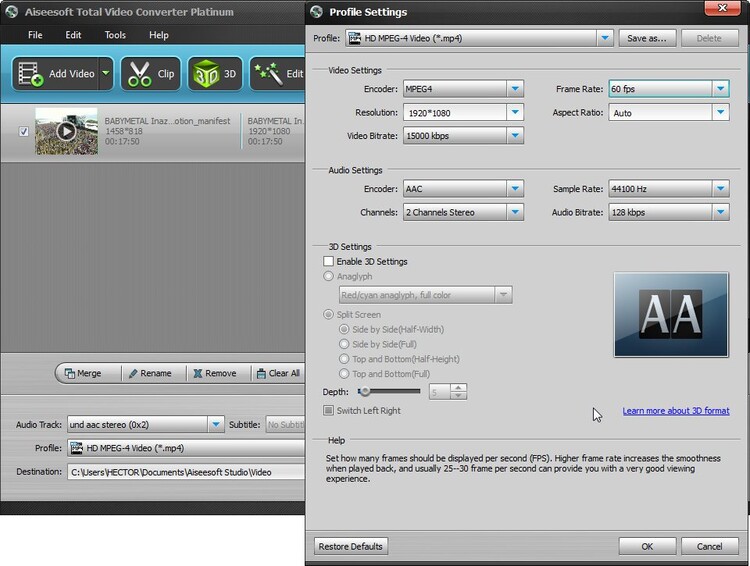The image size is (750, 566).
Task: Open the Video Bitrate 15000 kbps dropdown
Action: point(515,135)
